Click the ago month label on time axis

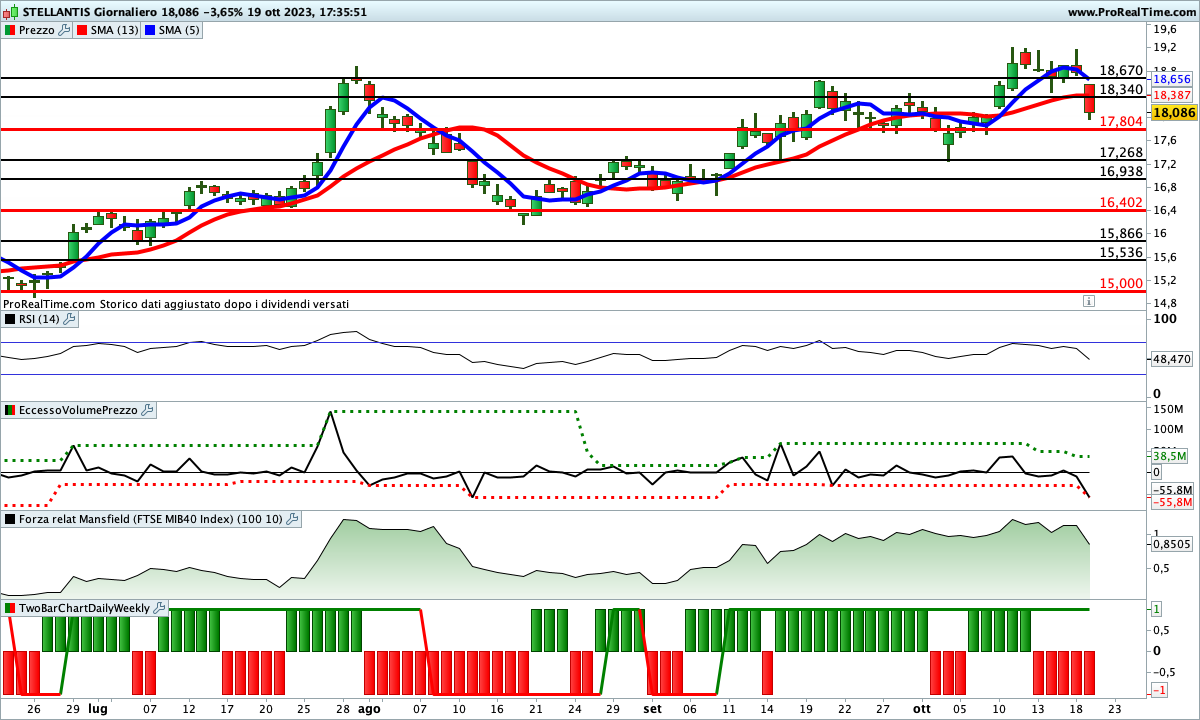click(370, 708)
